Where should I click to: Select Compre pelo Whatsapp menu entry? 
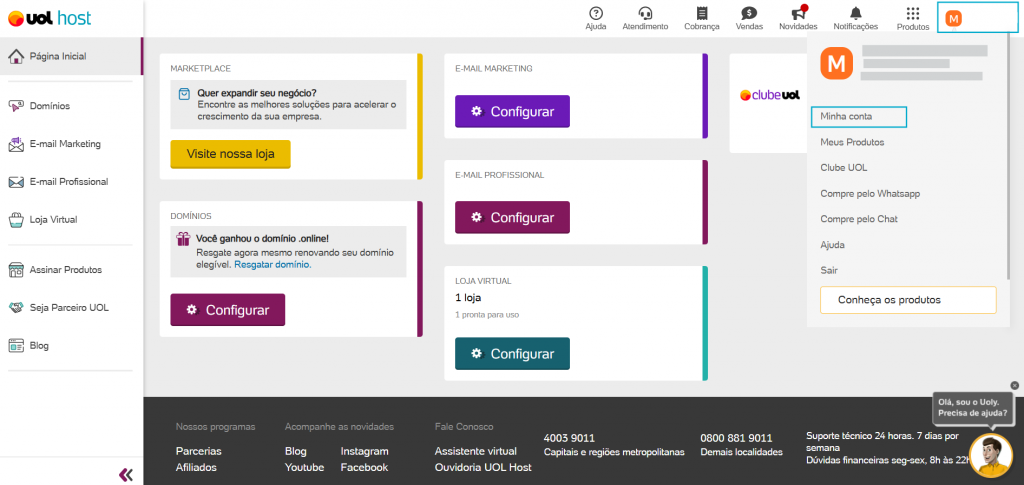pyautogui.click(x=870, y=194)
